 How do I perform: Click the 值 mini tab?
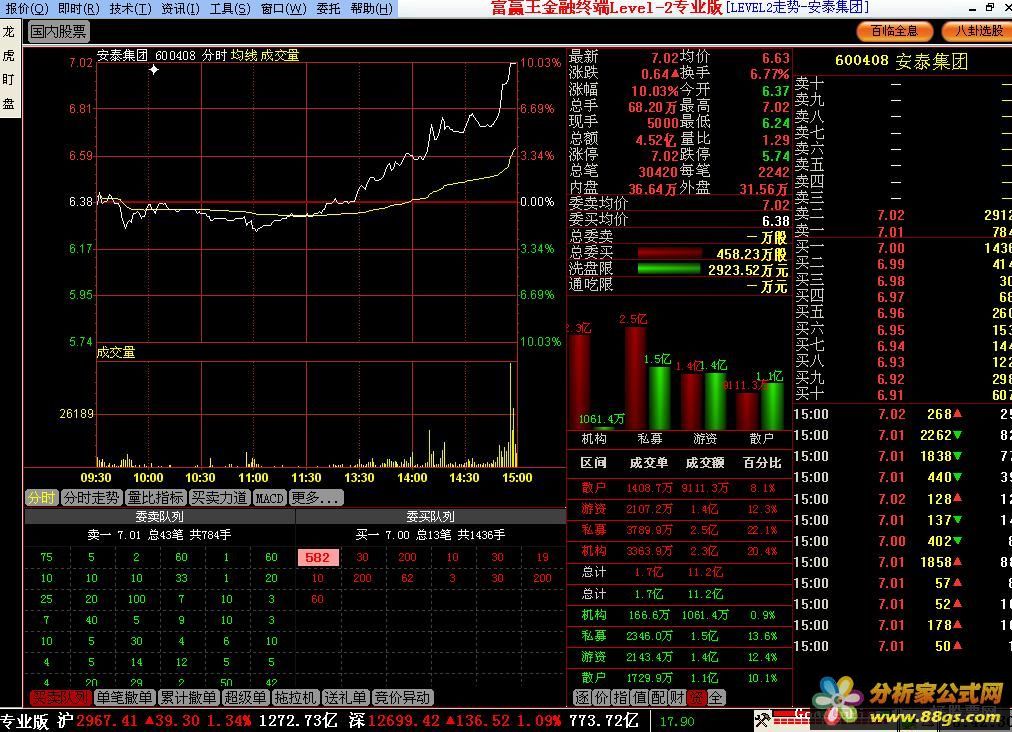pos(639,698)
